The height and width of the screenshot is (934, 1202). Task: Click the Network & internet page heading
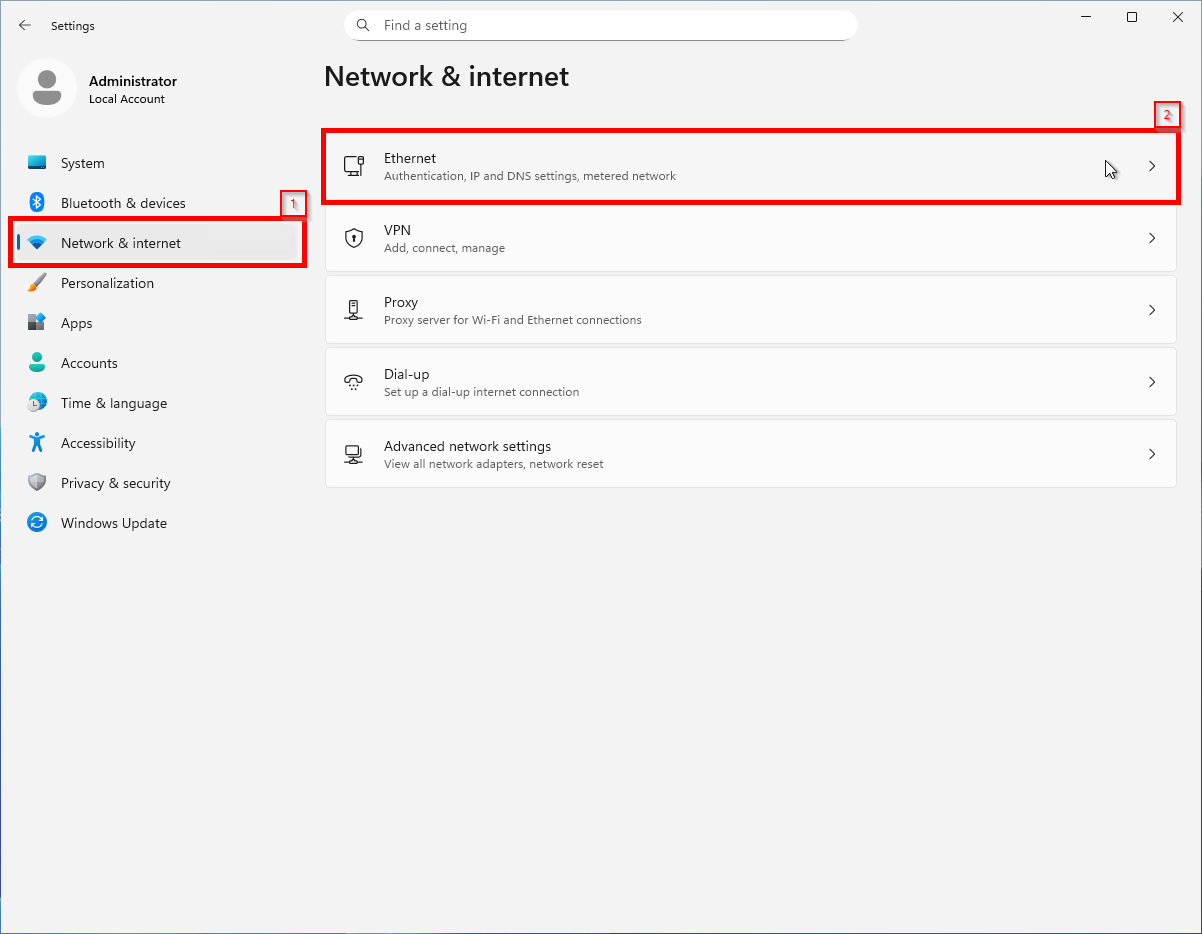pos(447,76)
